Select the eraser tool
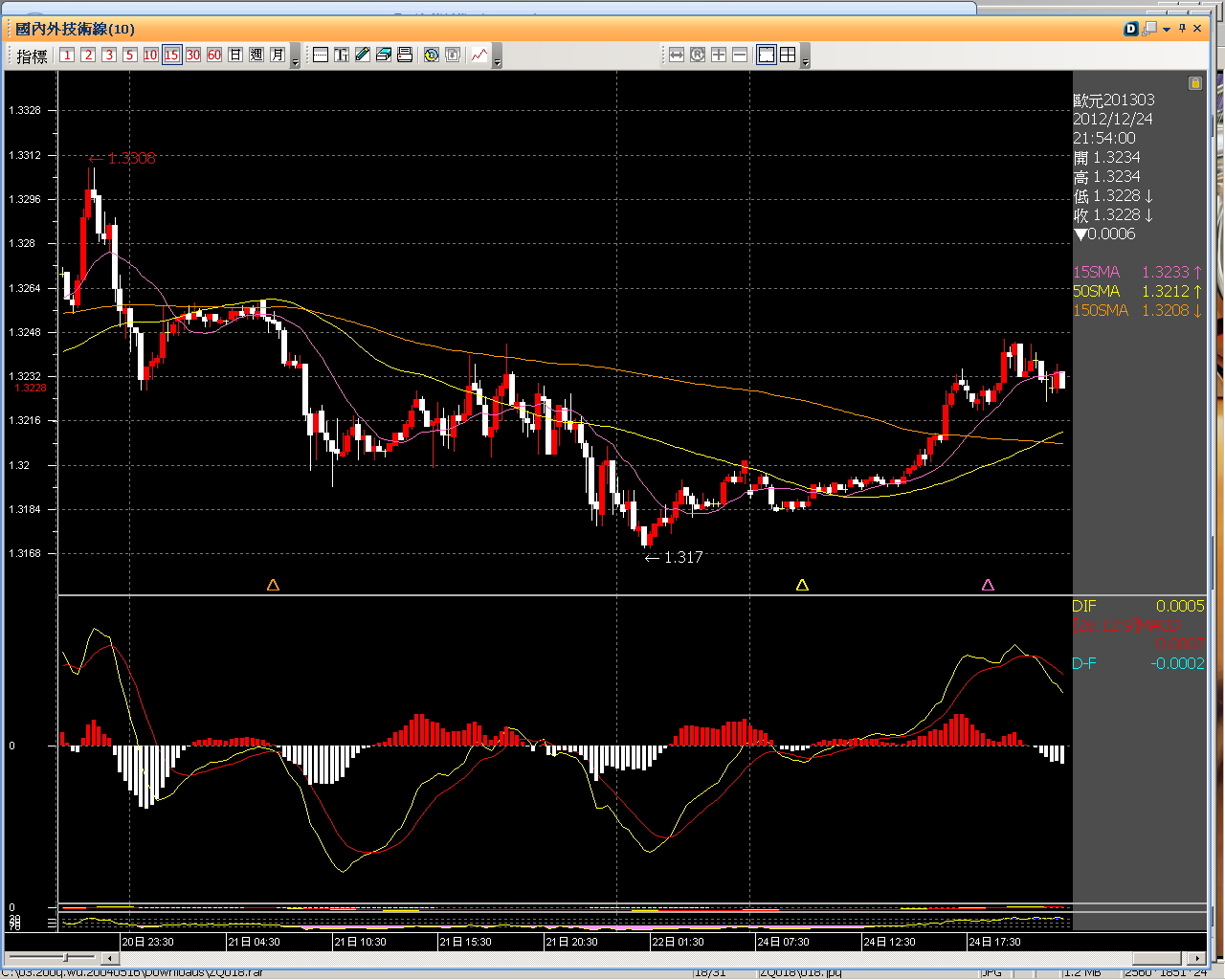The width and height of the screenshot is (1225, 980). tap(384, 56)
